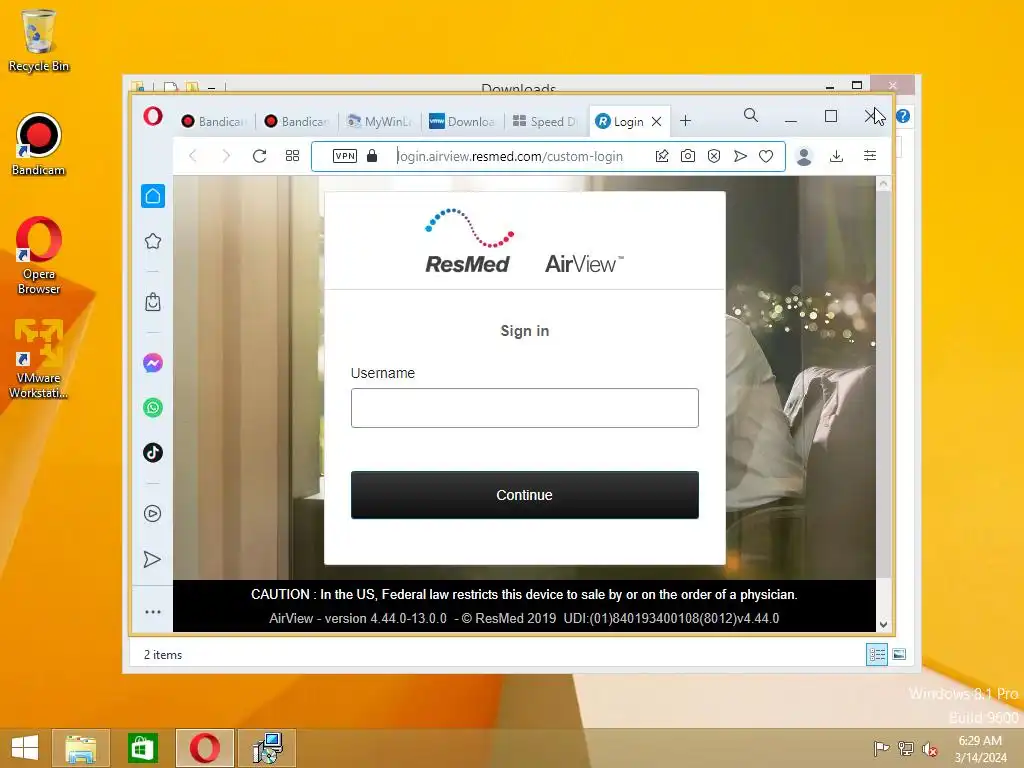The image size is (1024, 768).
Task: Switch Downloads window to large icons view
Action: tap(899, 654)
